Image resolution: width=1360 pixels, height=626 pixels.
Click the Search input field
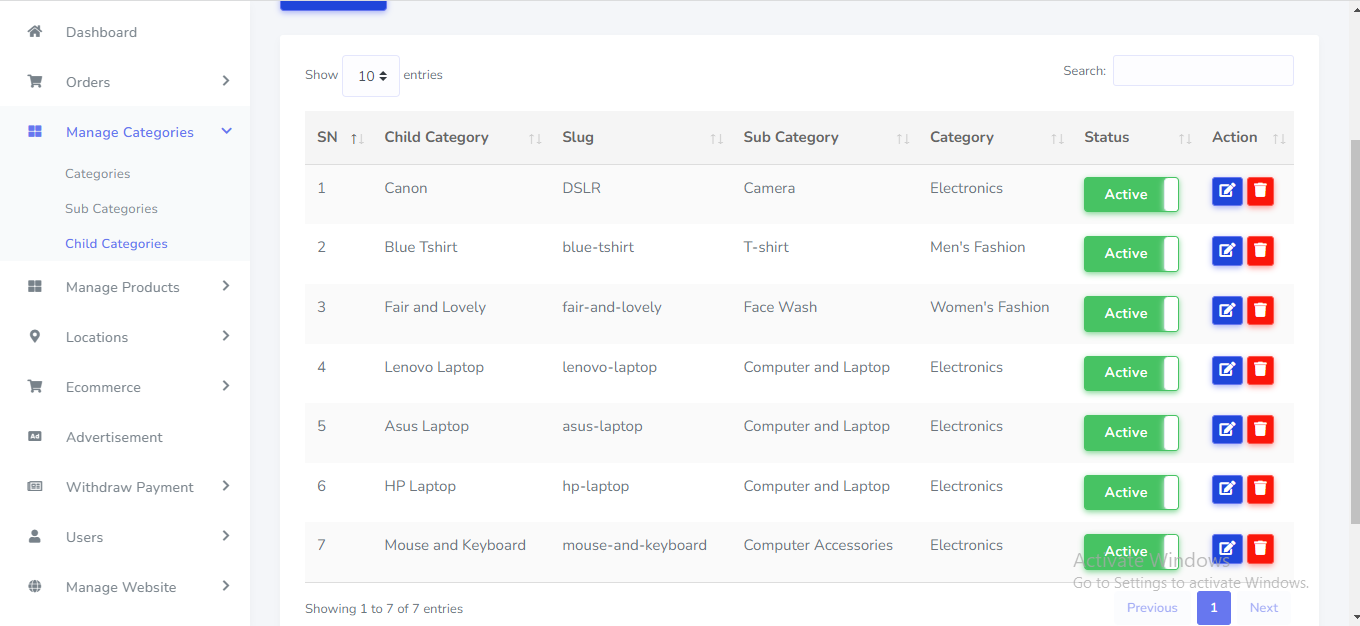click(x=1203, y=71)
